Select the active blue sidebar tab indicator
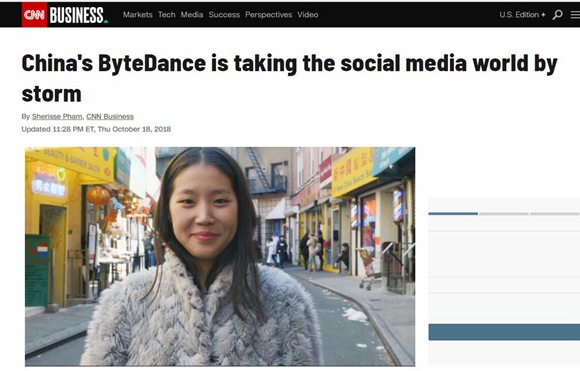The width and height of the screenshot is (580, 371). coord(453,213)
